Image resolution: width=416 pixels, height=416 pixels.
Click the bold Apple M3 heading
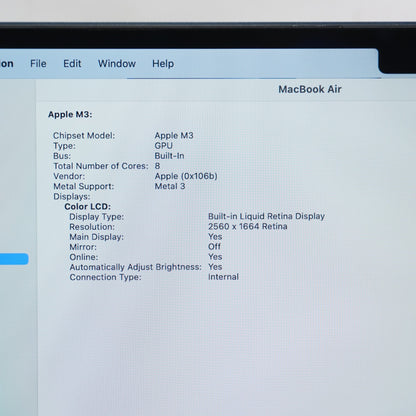pos(70,114)
